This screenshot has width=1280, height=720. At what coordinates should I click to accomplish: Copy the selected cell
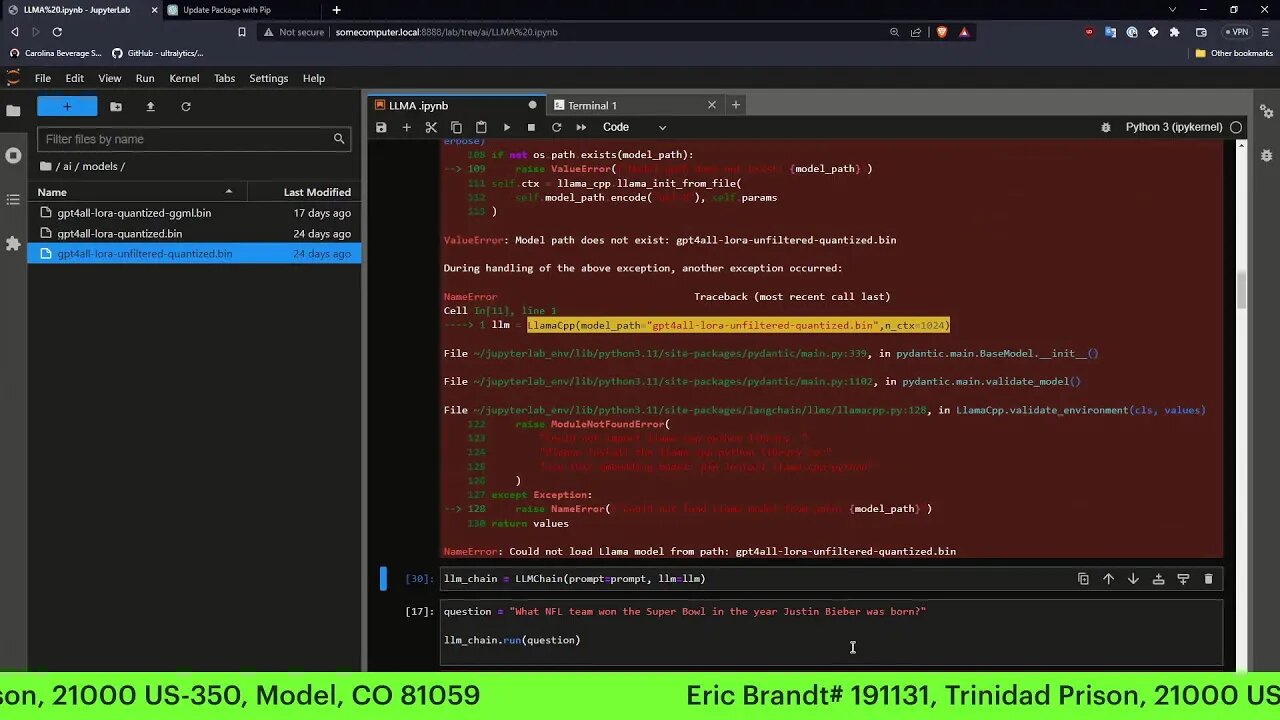pos(456,127)
